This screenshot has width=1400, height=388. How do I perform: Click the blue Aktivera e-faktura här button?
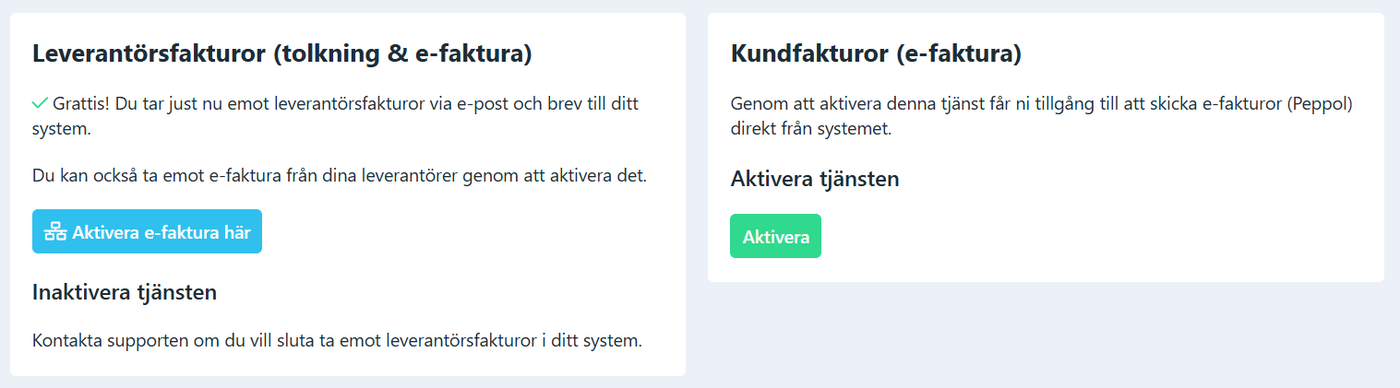(x=147, y=231)
